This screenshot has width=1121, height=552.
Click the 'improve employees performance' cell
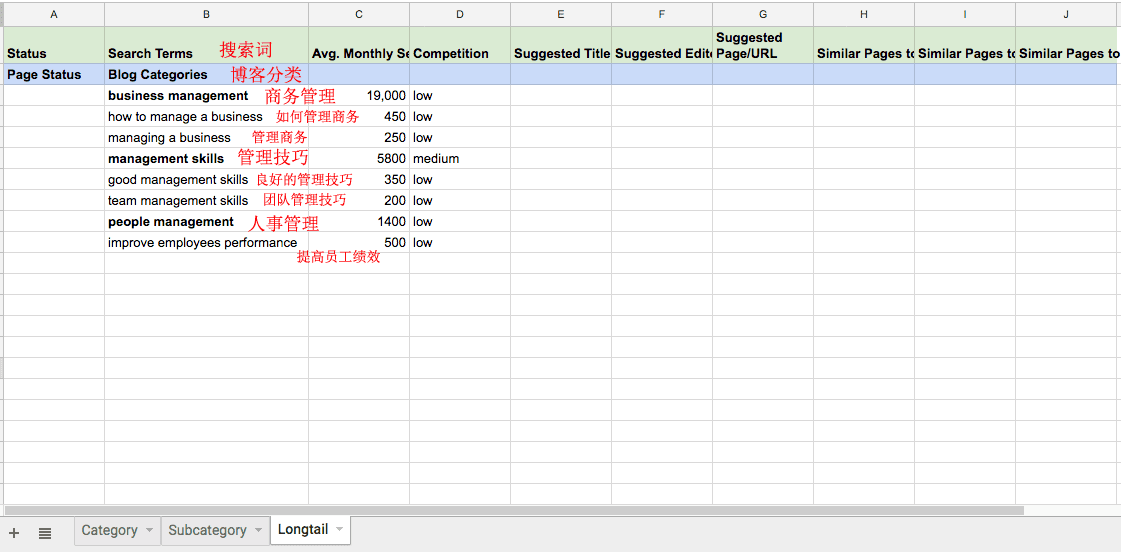click(202, 243)
